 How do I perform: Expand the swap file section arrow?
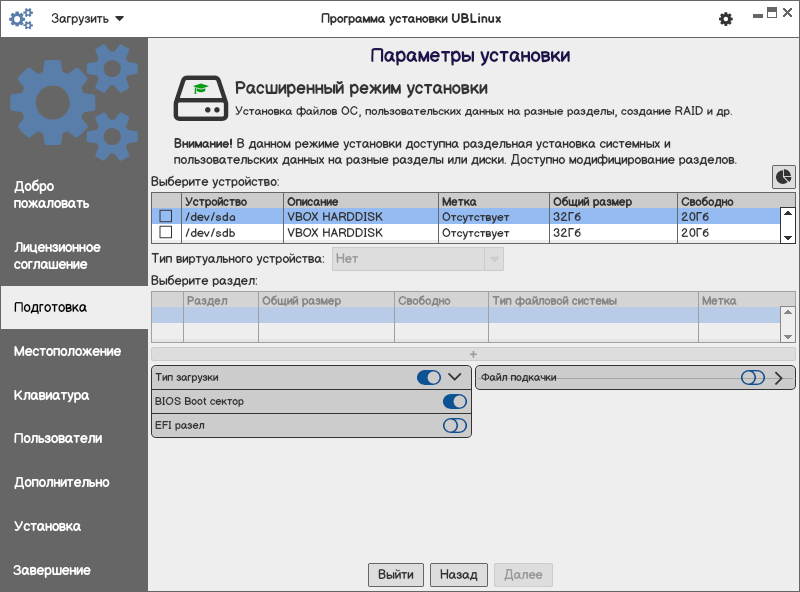pos(779,377)
